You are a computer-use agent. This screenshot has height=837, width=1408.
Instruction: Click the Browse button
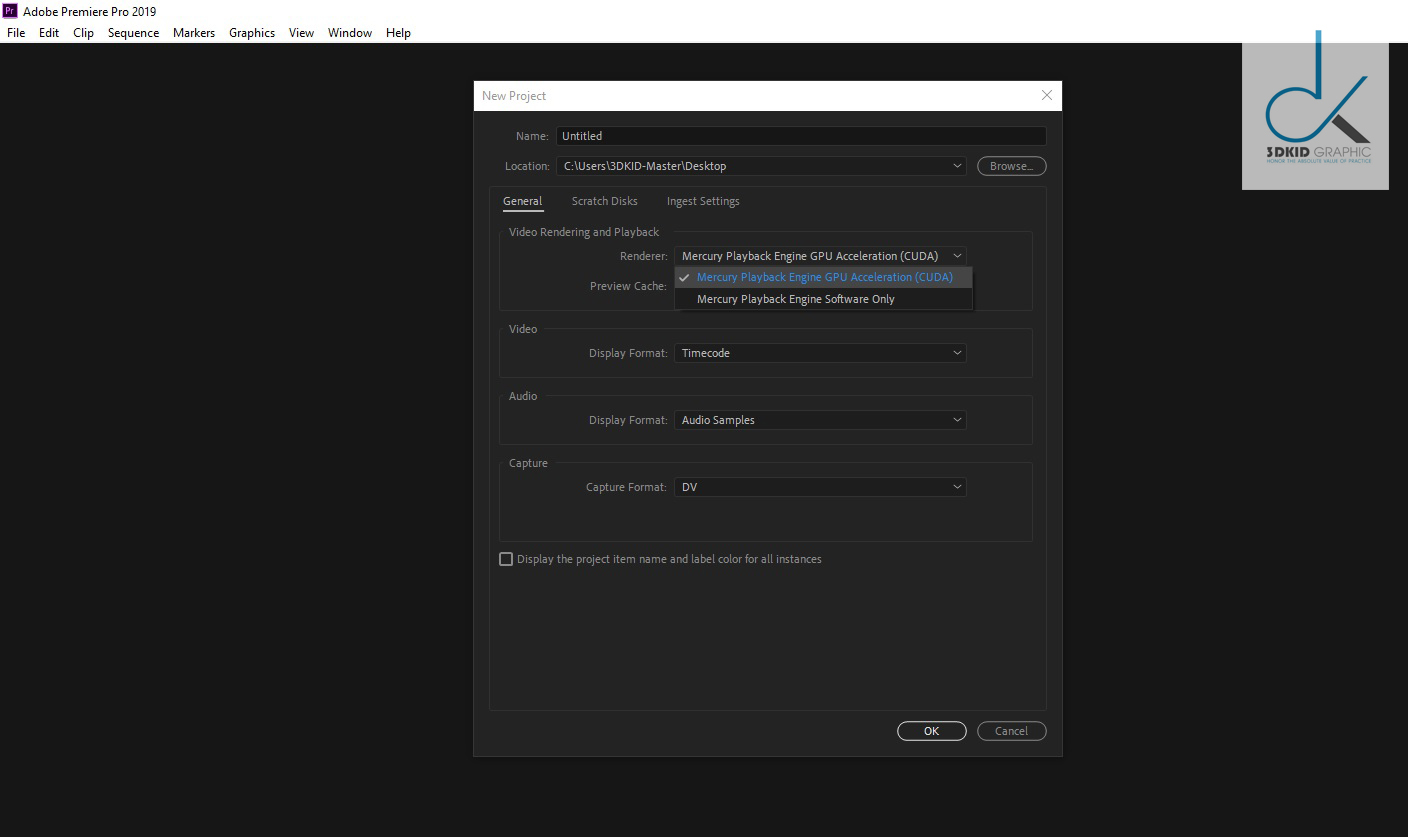(1011, 166)
